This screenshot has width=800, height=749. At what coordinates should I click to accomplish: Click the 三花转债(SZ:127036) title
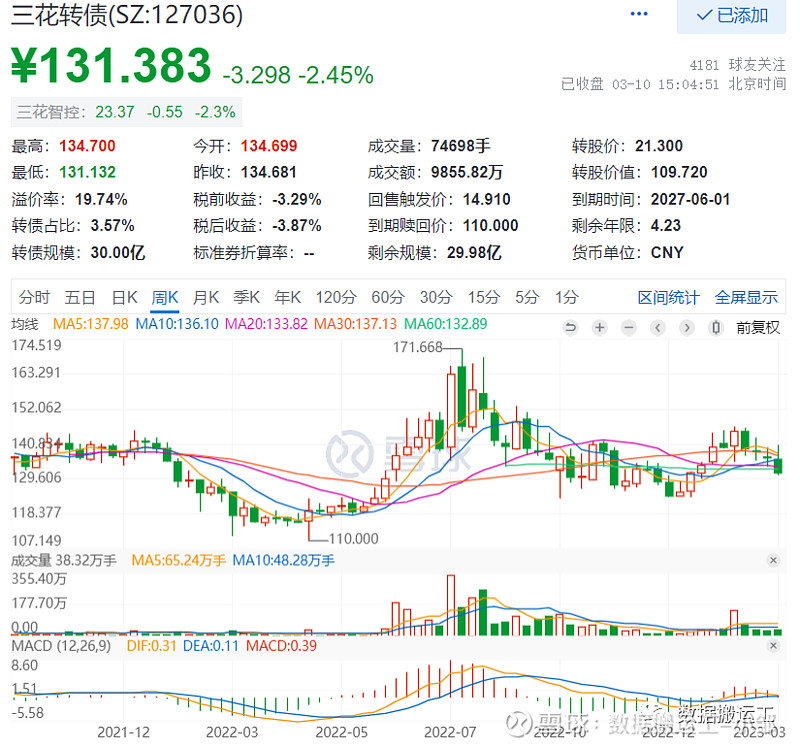pyautogui.click(x=127, y=14)
